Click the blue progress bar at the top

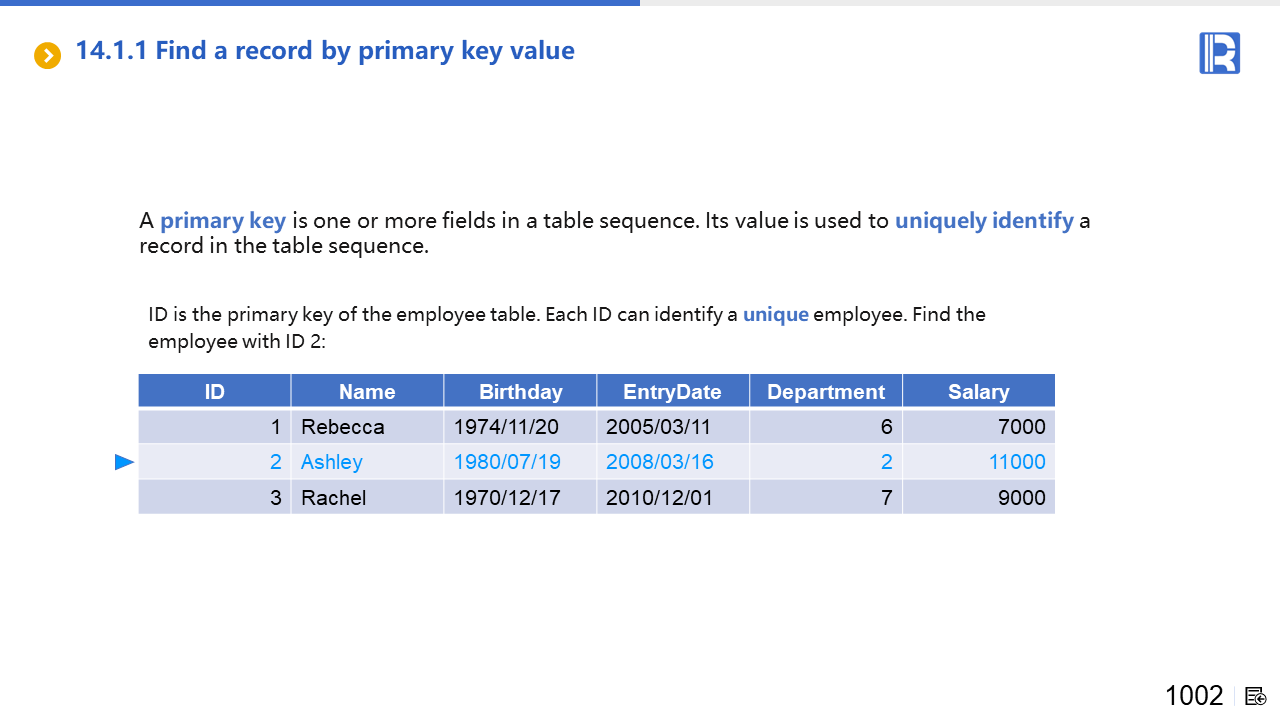coord(320,3)
